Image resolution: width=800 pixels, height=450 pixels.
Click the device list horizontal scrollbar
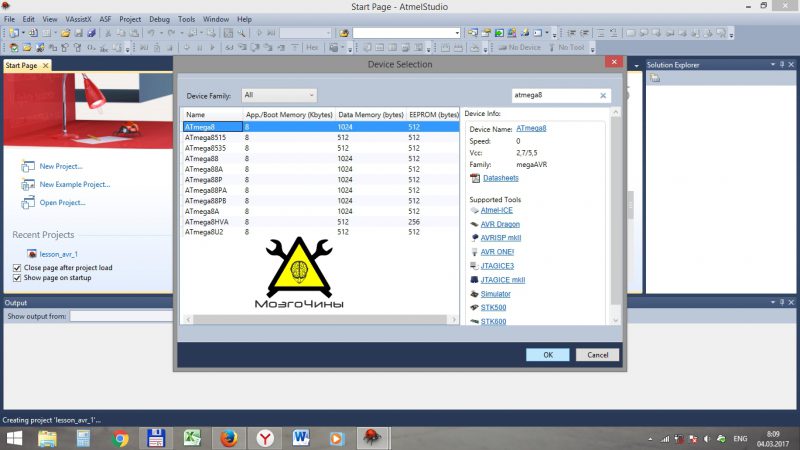(x=320, y=319)
